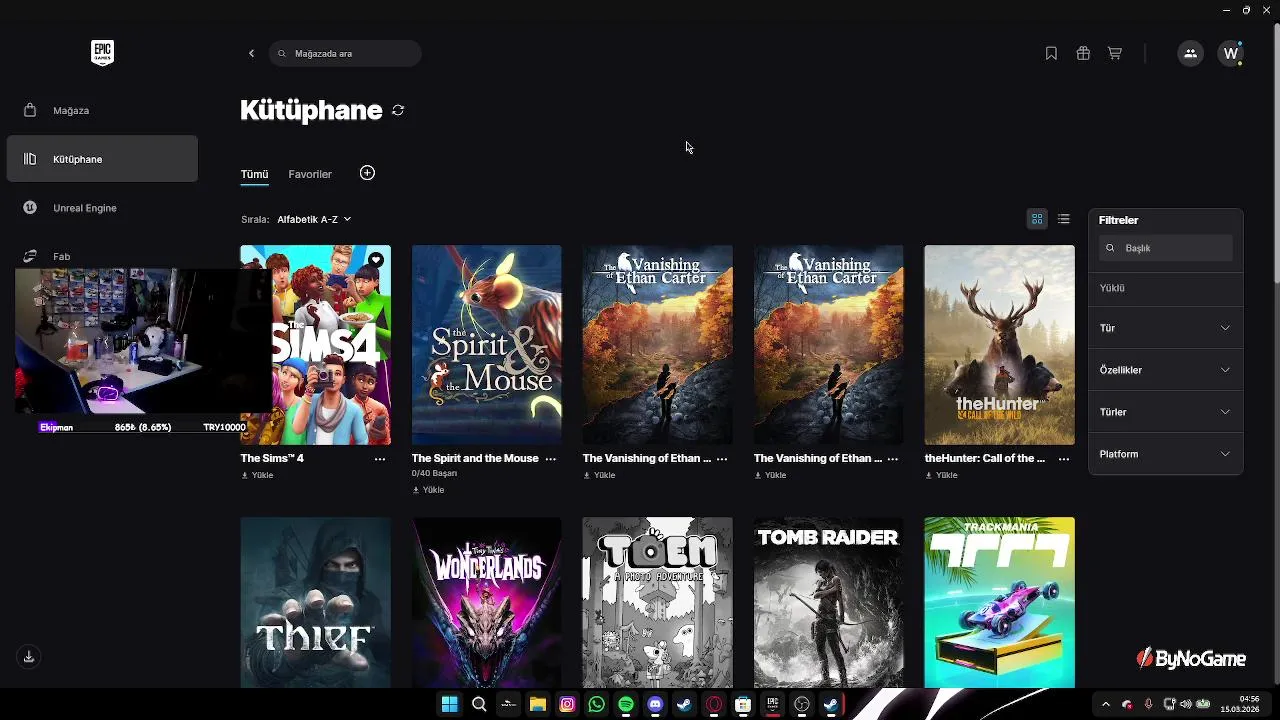Open File Explorer from the taskbar
Screen dimensions: 1280x720
[x=538, y=704]
